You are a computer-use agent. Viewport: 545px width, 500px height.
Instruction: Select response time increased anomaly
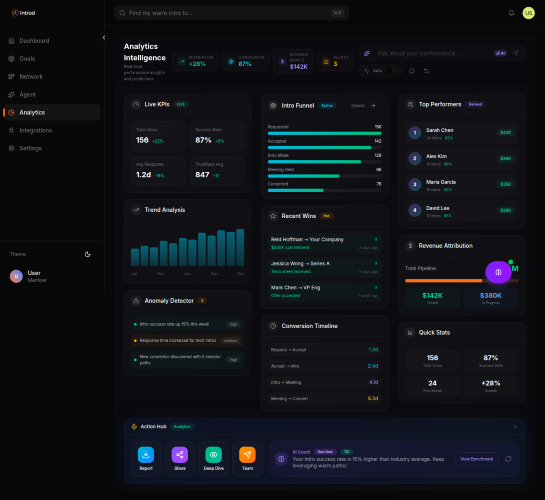[187, 341]
